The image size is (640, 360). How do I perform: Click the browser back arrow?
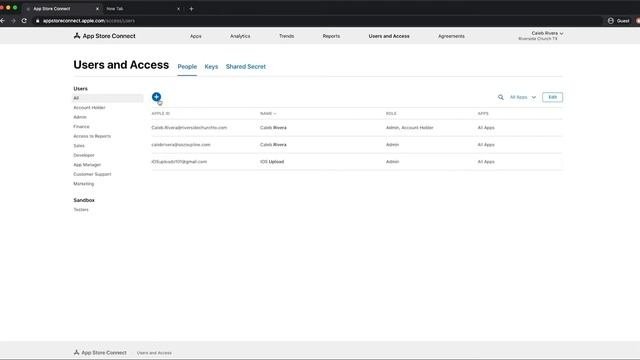point(3,20)
